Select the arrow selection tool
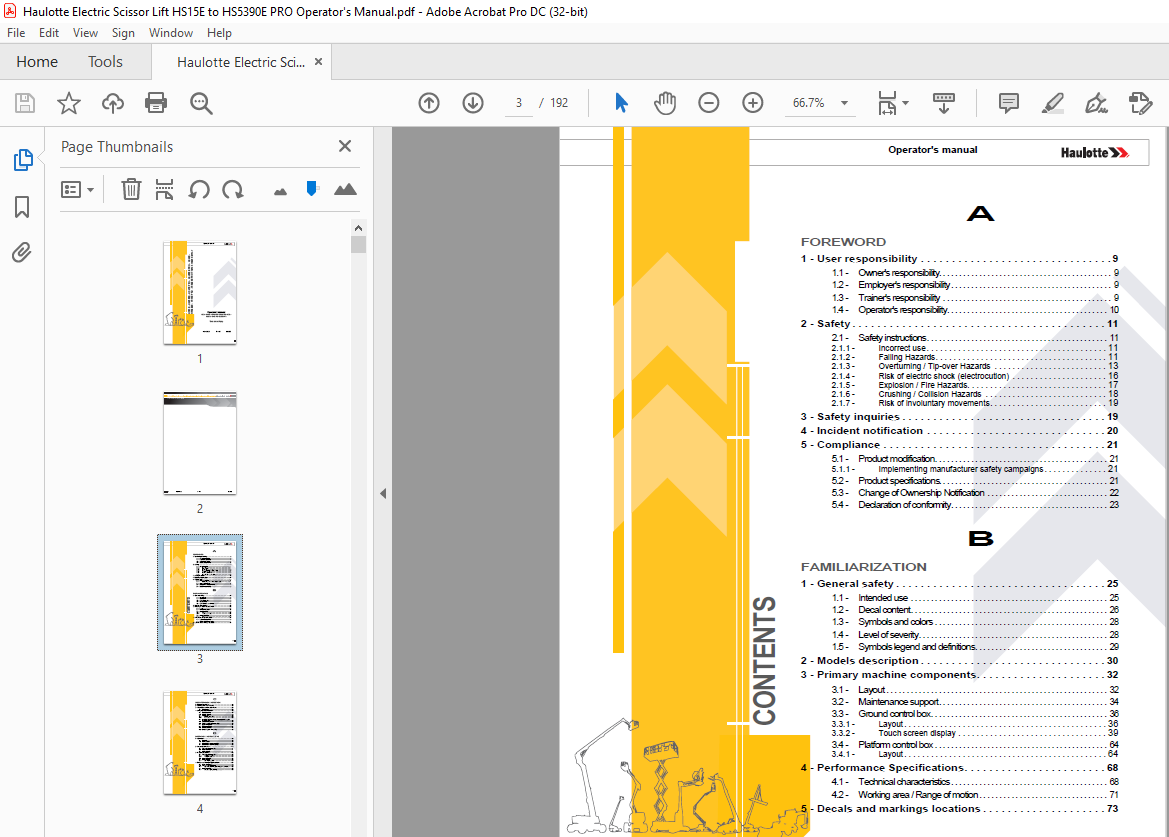Image resolution: width=1169 pixels, height=837 pixels. (x=621, y=103)
